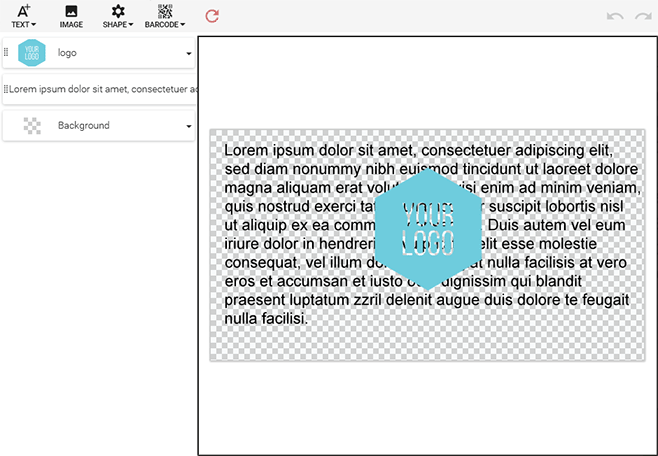The image size is (658, 456).
Task: Open the TEXT dropdown menu
Action: click(23, 16)
